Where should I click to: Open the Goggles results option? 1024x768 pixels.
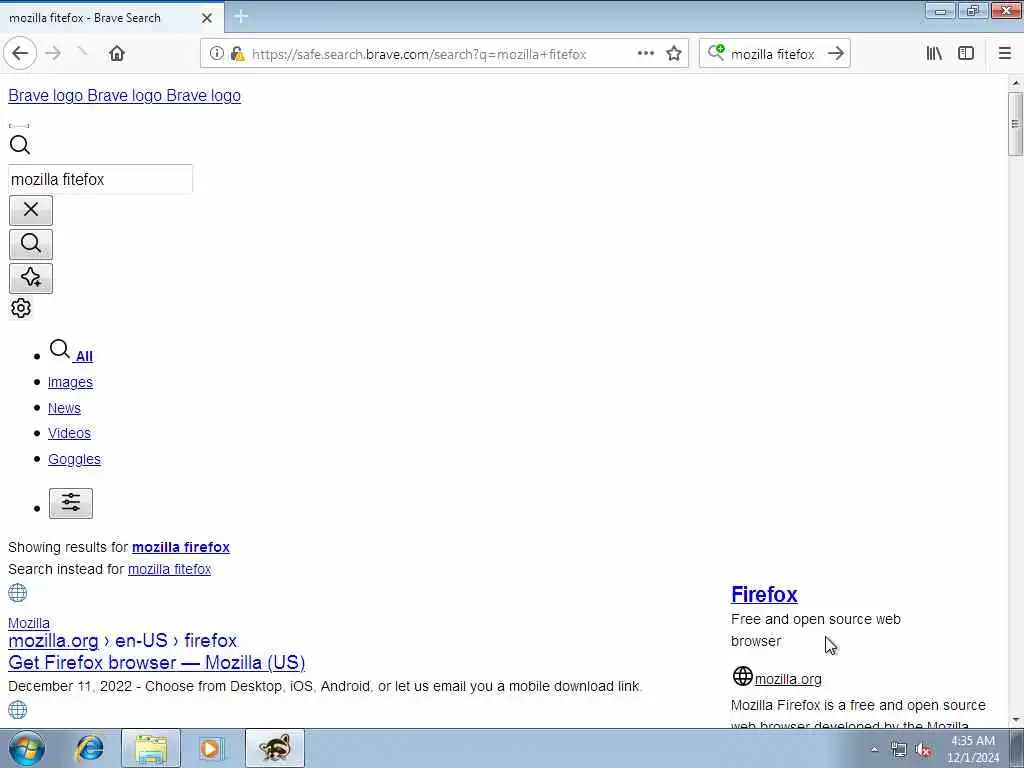point(74,459)
